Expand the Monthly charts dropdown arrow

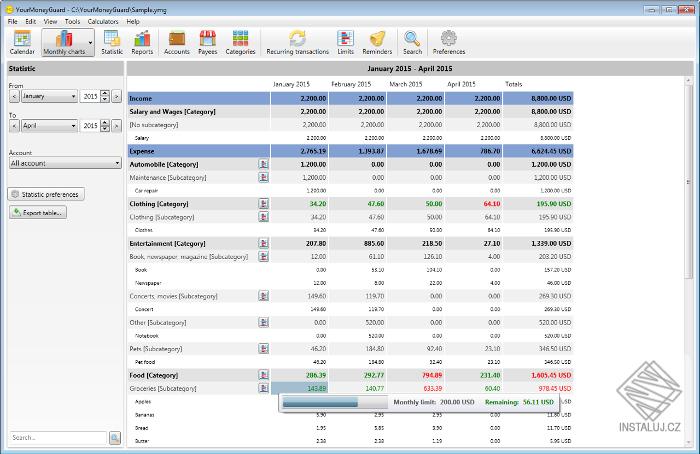90,44
